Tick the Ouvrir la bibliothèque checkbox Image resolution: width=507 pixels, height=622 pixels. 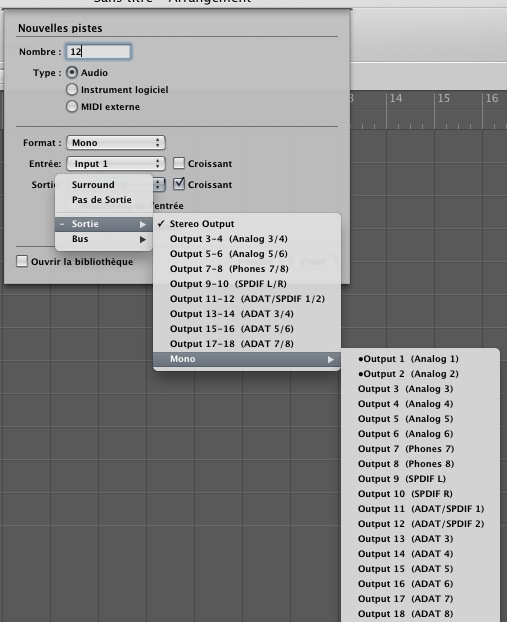click(22, 261)
